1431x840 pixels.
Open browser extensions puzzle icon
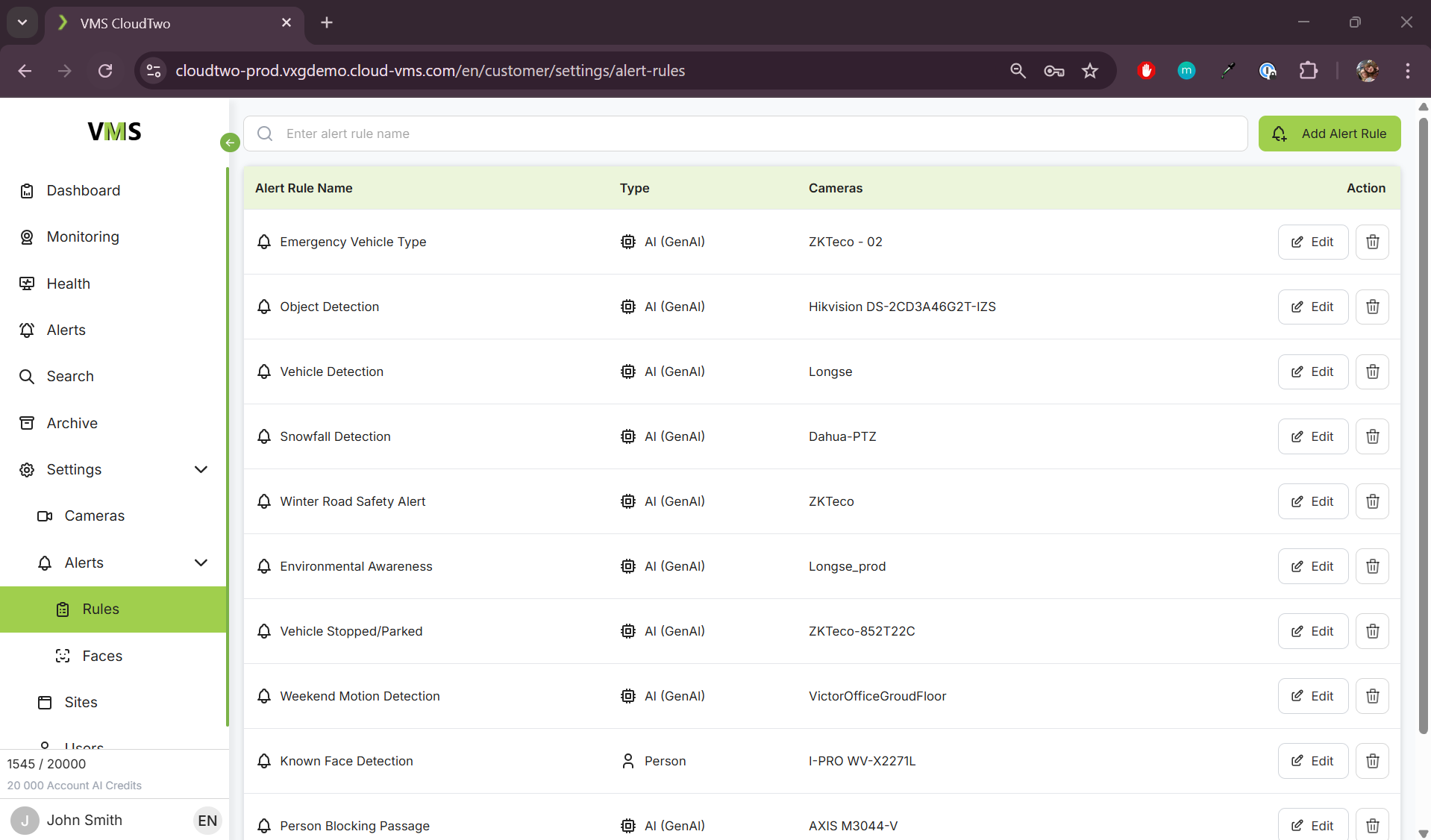tap(1308, 71)
